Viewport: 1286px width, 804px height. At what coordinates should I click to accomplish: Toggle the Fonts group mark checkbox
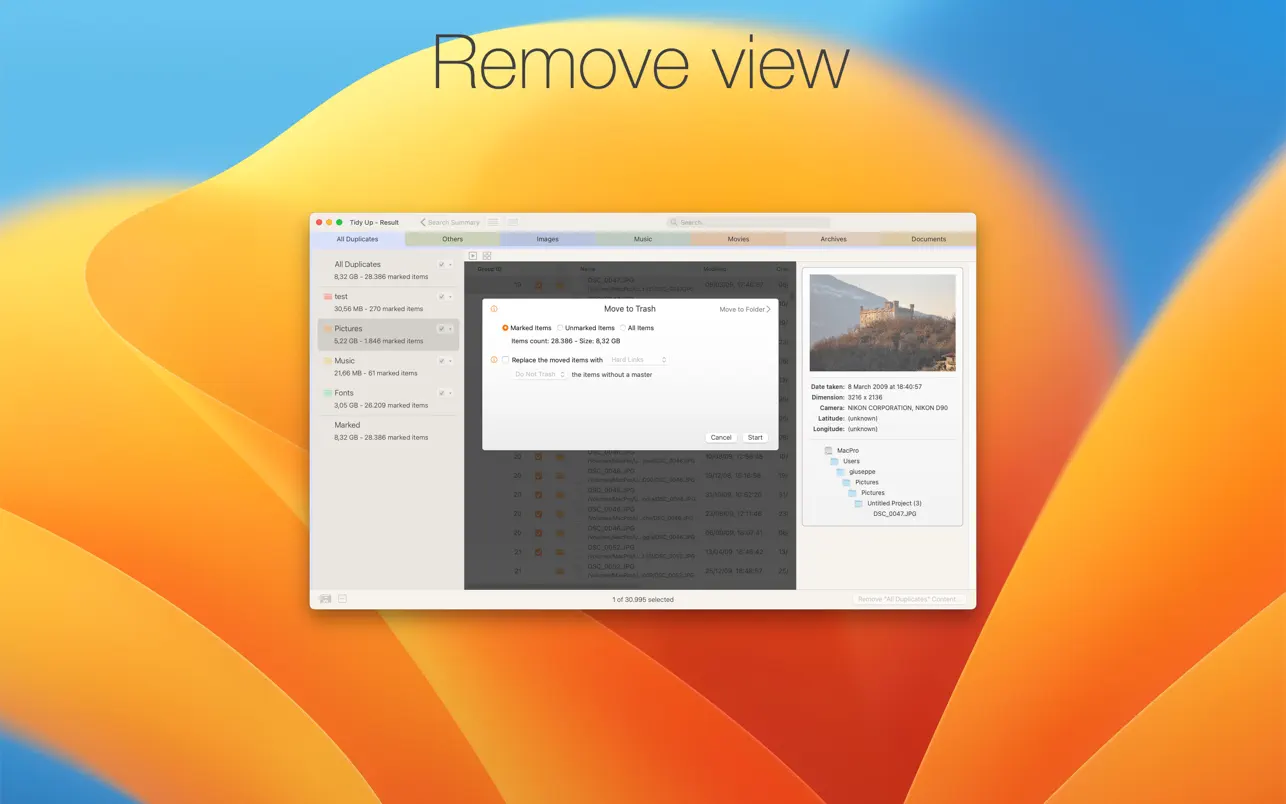pos(441,393)
